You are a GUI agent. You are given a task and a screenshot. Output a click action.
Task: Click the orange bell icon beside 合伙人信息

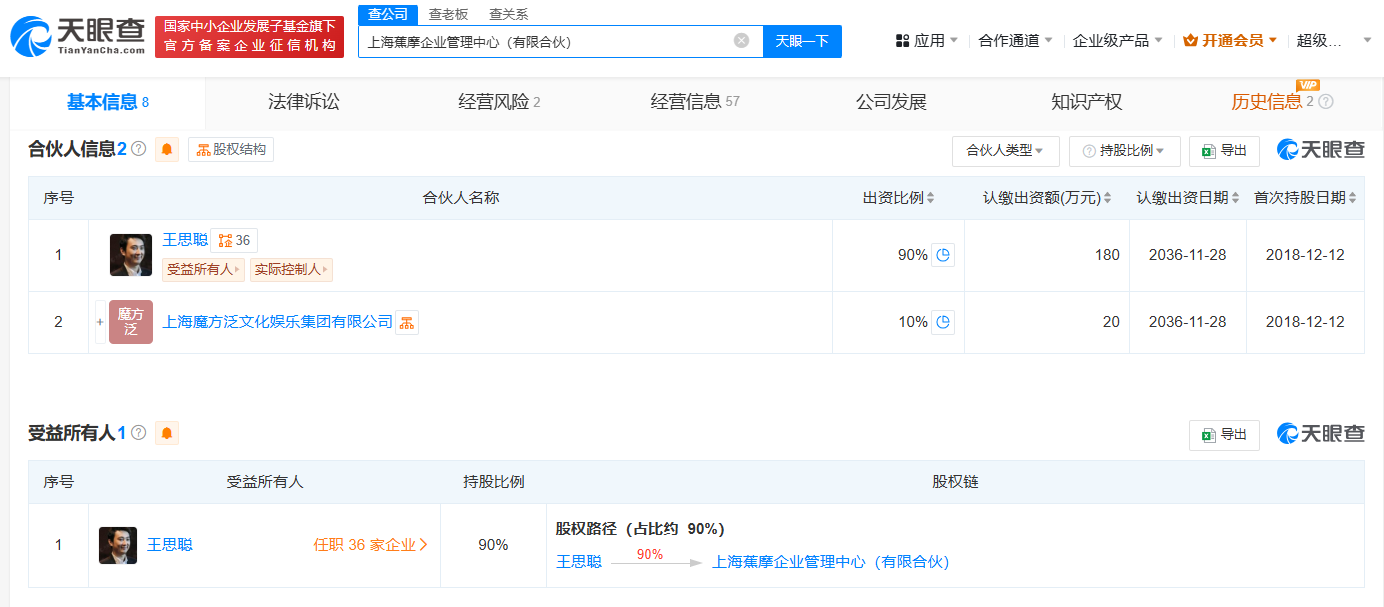pos(166,150)
